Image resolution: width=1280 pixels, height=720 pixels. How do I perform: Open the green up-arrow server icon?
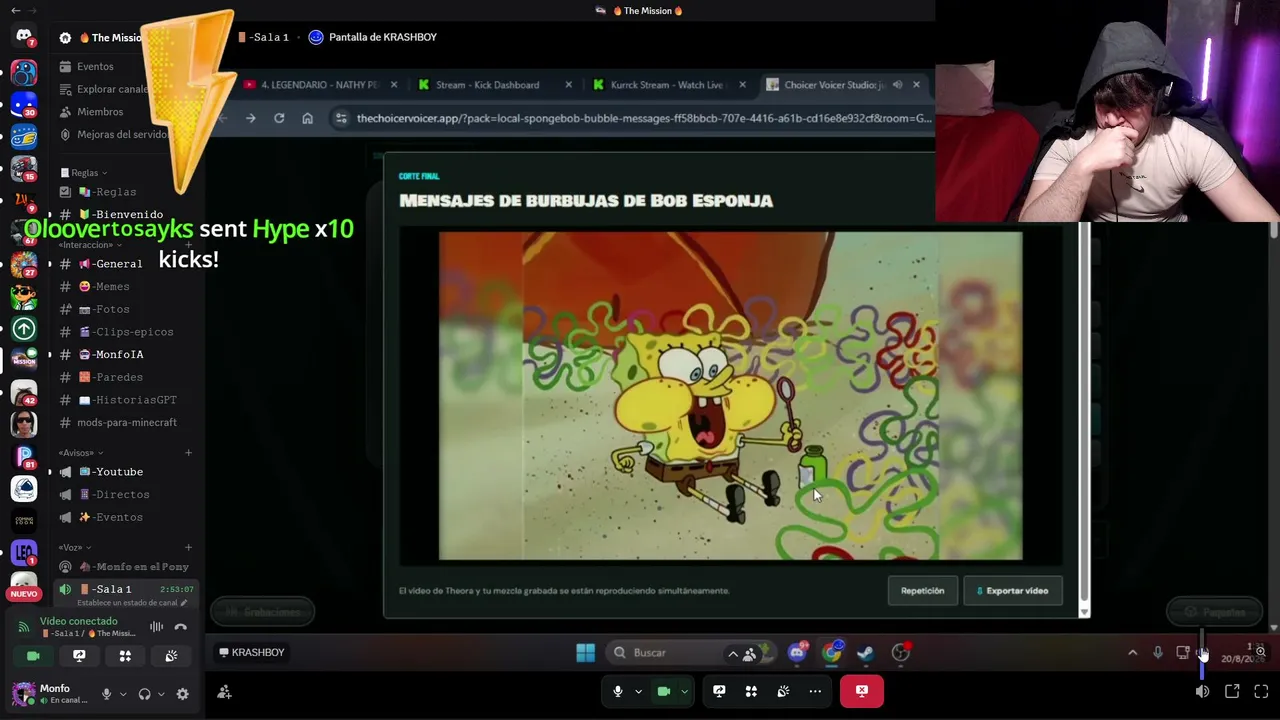24,328
